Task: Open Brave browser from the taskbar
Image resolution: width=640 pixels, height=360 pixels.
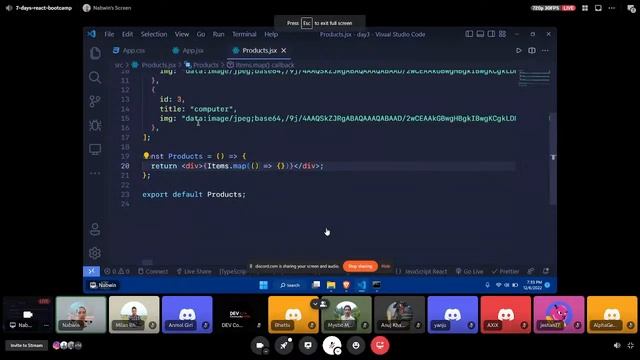Action: (x=346, y=285)
